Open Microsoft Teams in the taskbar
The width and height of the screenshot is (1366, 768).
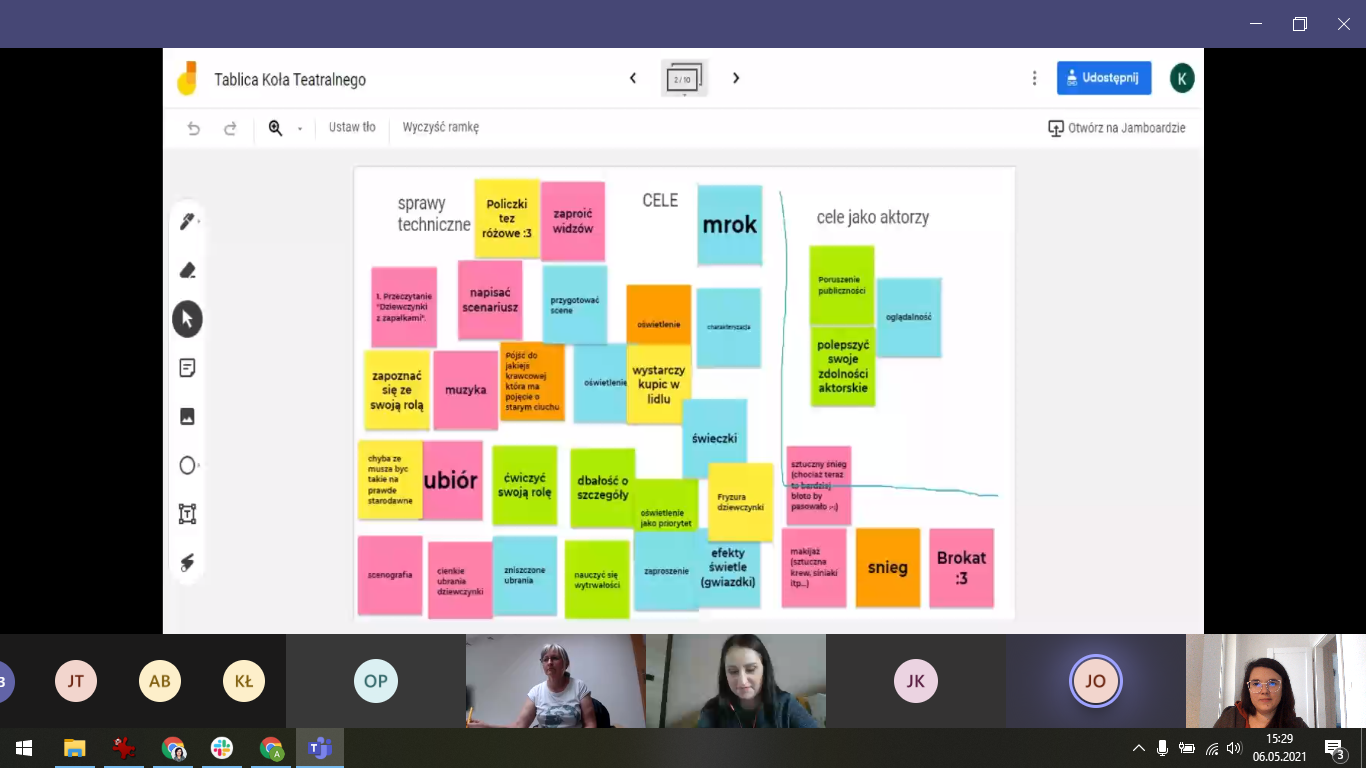[x=320, y=748]
